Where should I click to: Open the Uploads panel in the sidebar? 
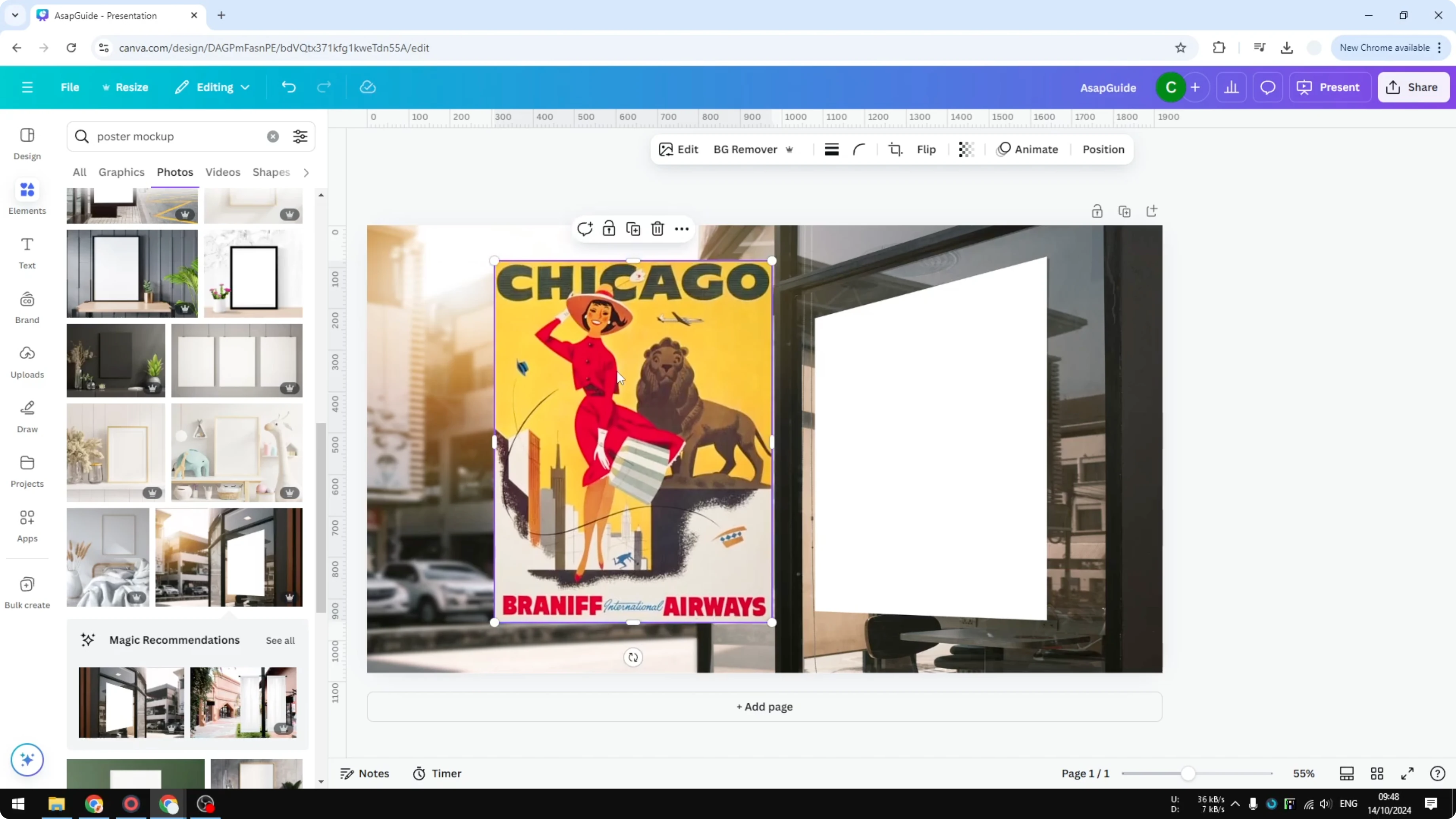pos(27,362)
